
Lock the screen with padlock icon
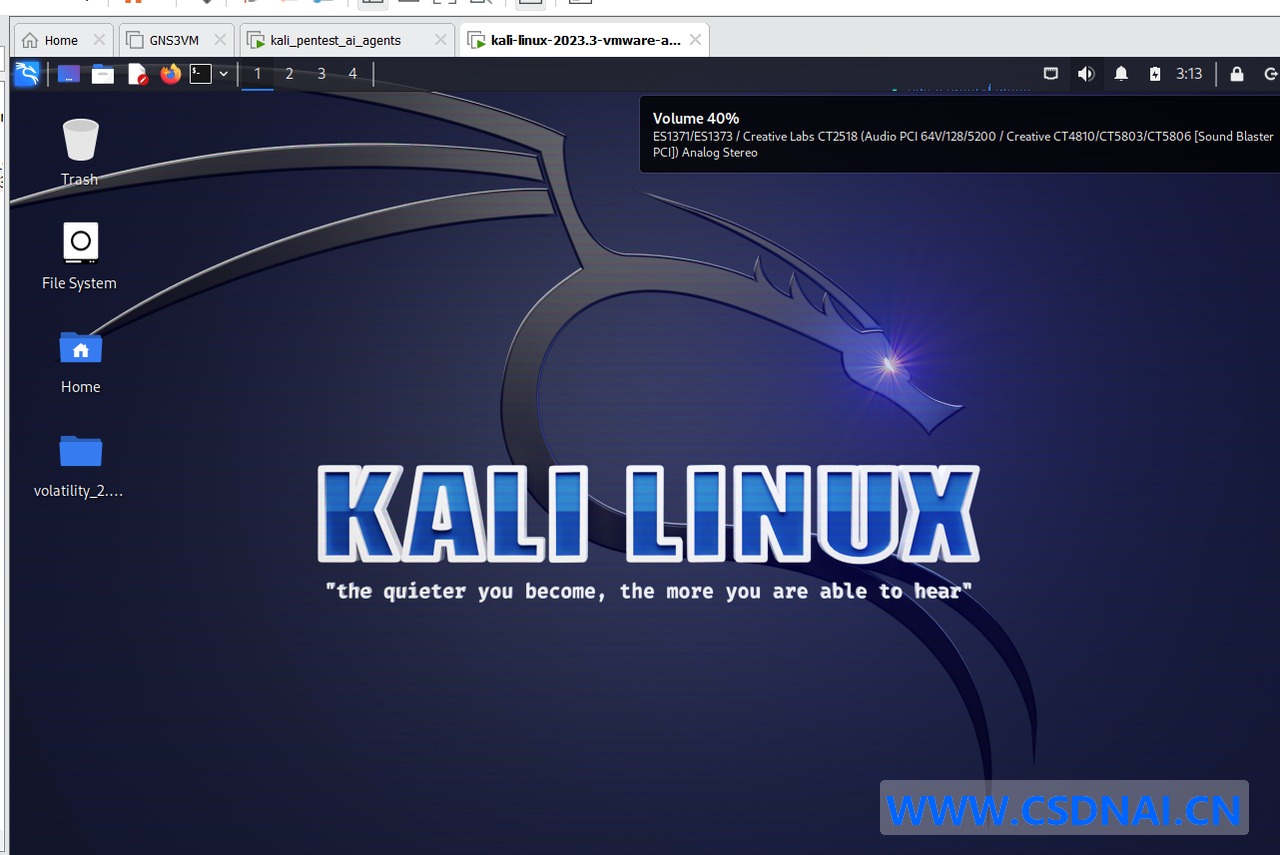(x=1237, y=74)
